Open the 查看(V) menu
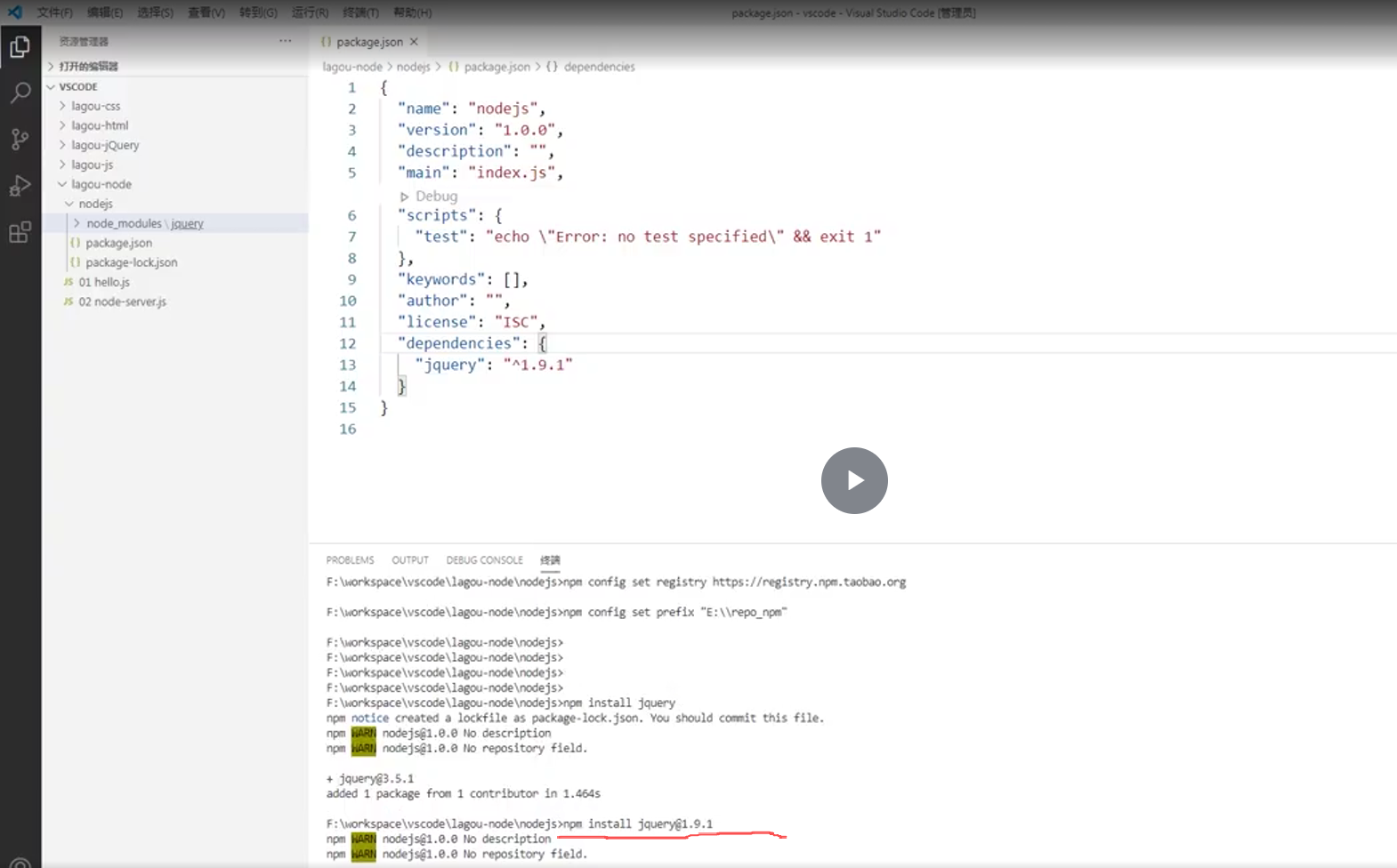1397x868 pixels. pos(206,12)
